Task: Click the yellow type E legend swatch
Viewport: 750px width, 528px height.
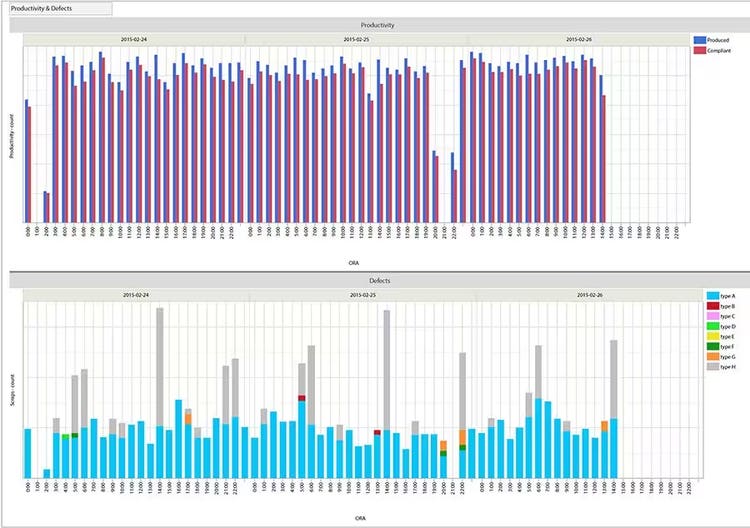Action: pyautogui.click(x=713, y=336)
